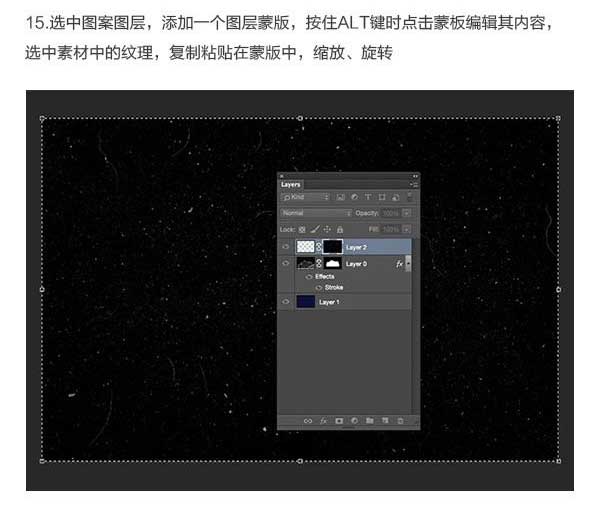
Task: Select Layer 2 transparent thumbnail
Action: click(305, 247)
